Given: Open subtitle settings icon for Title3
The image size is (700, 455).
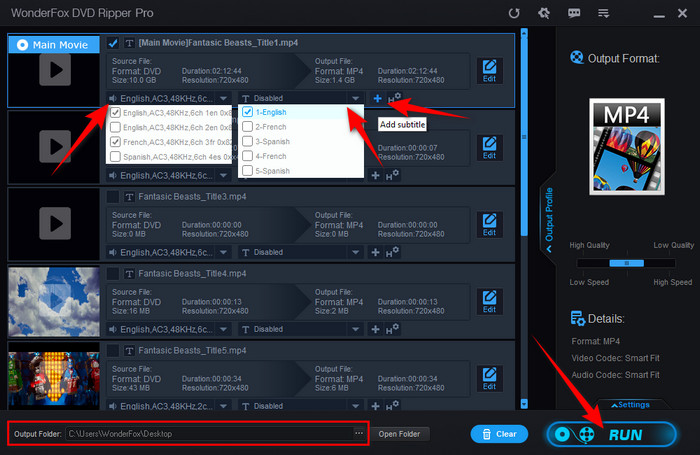Looking at the screenshot, I should 392,252.
